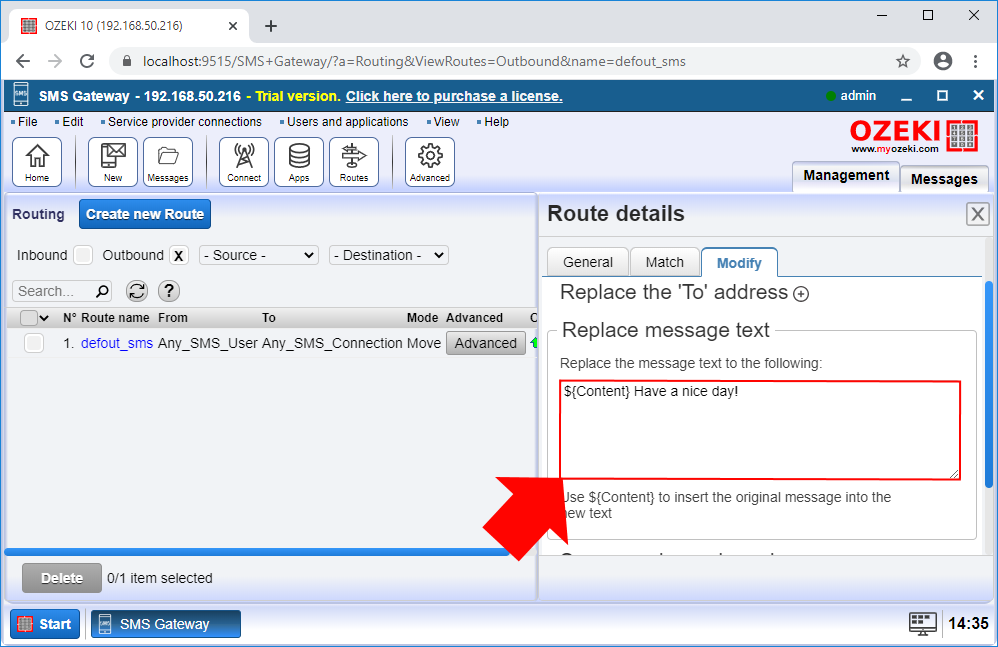
Task: Bookmark this page with the star icon
Action: click(903, 61)
